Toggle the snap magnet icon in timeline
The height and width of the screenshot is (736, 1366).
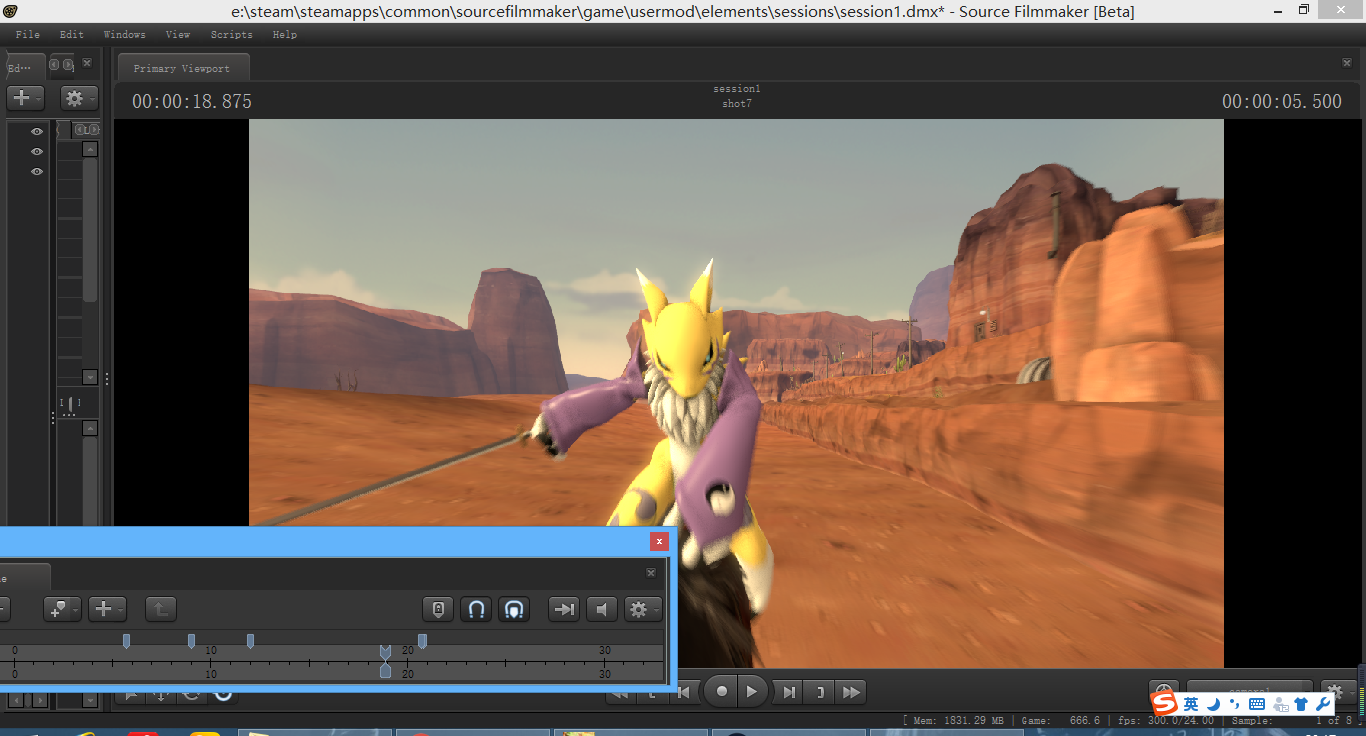coord(477,609)
